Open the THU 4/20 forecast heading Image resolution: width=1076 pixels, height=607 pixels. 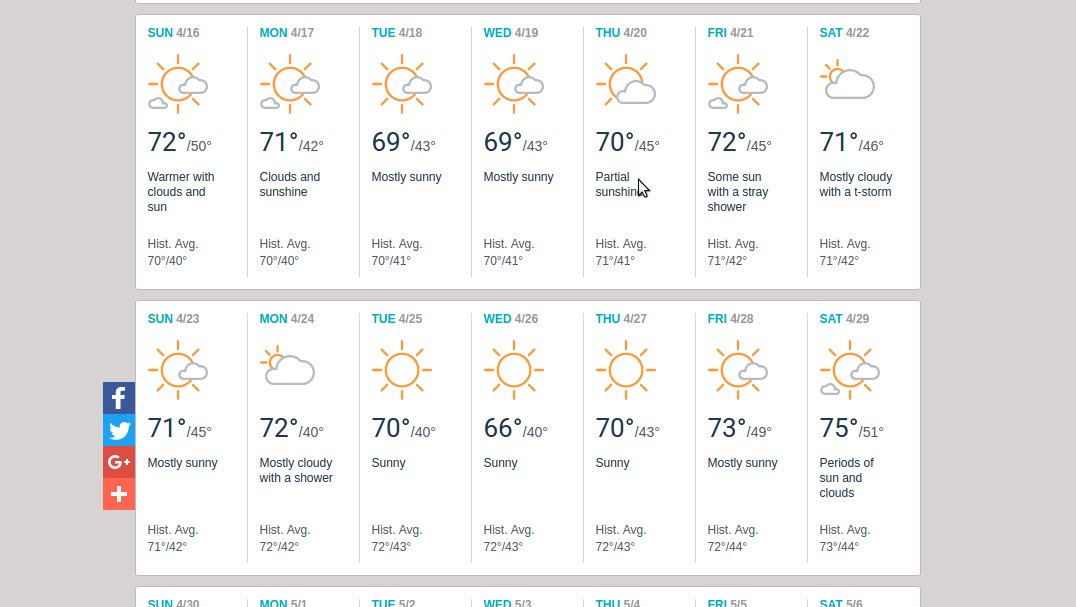click(621, 33)
